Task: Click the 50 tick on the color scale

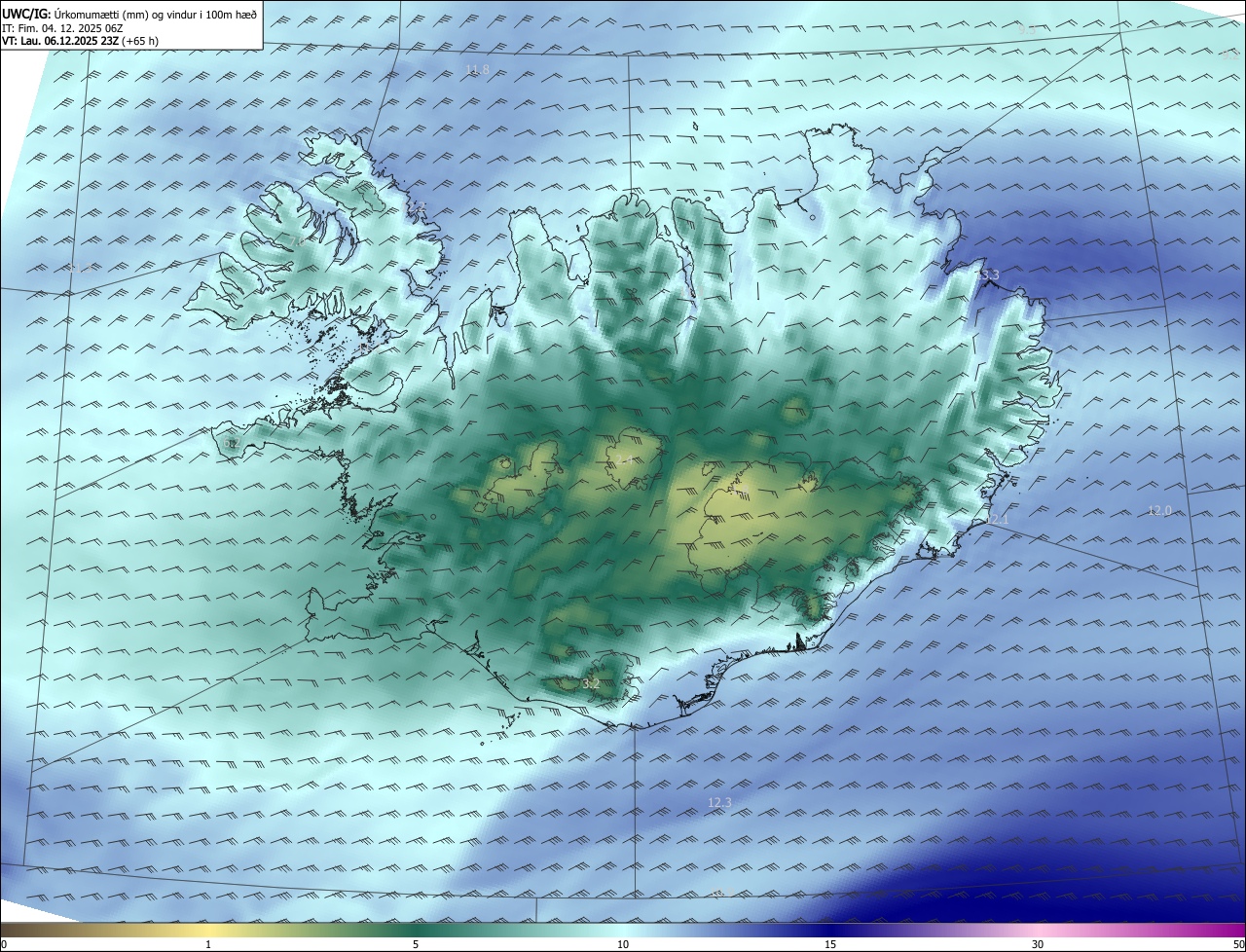Action: 1238,944
